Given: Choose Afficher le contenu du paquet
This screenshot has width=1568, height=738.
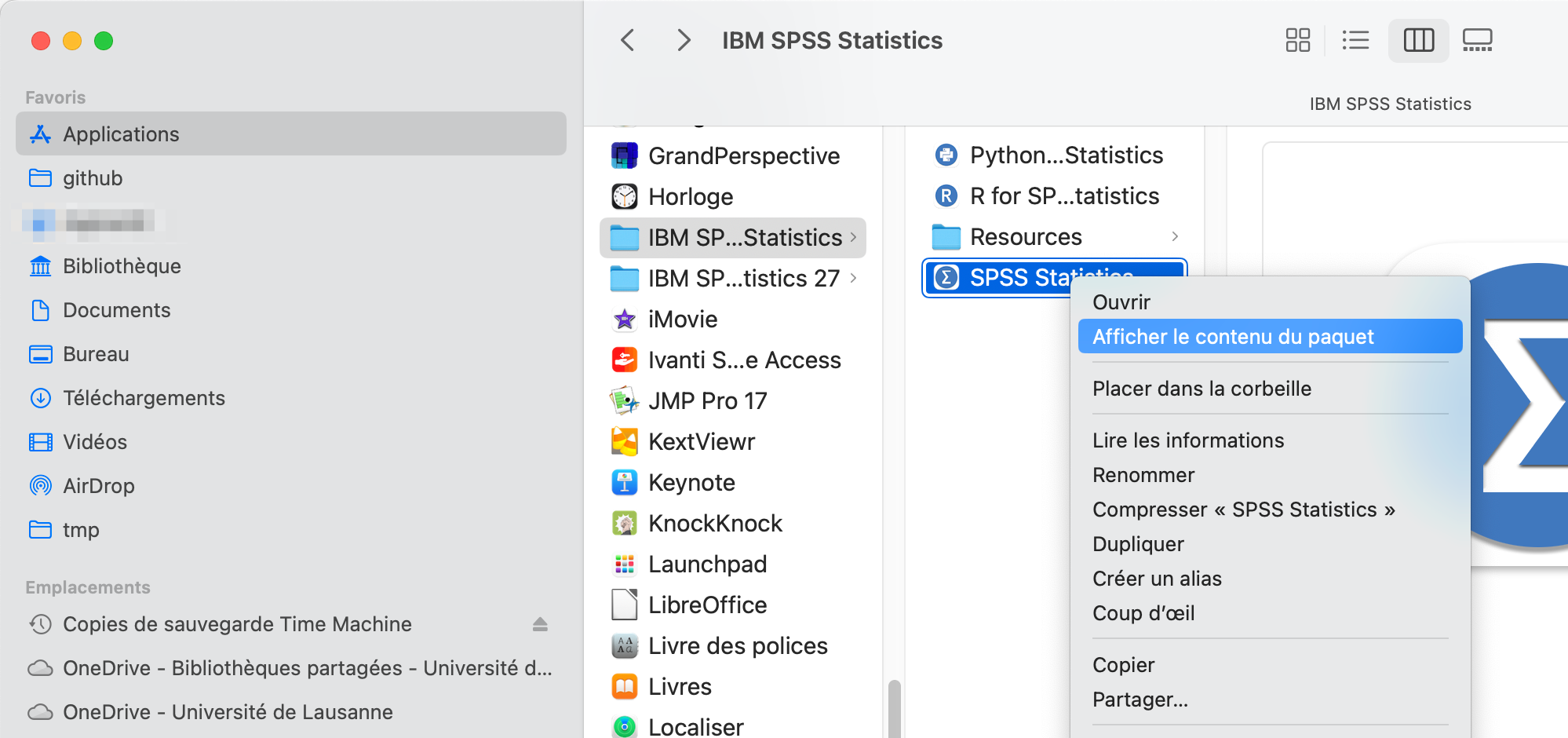Looking at the screenshot, I should coord(1232,337).
